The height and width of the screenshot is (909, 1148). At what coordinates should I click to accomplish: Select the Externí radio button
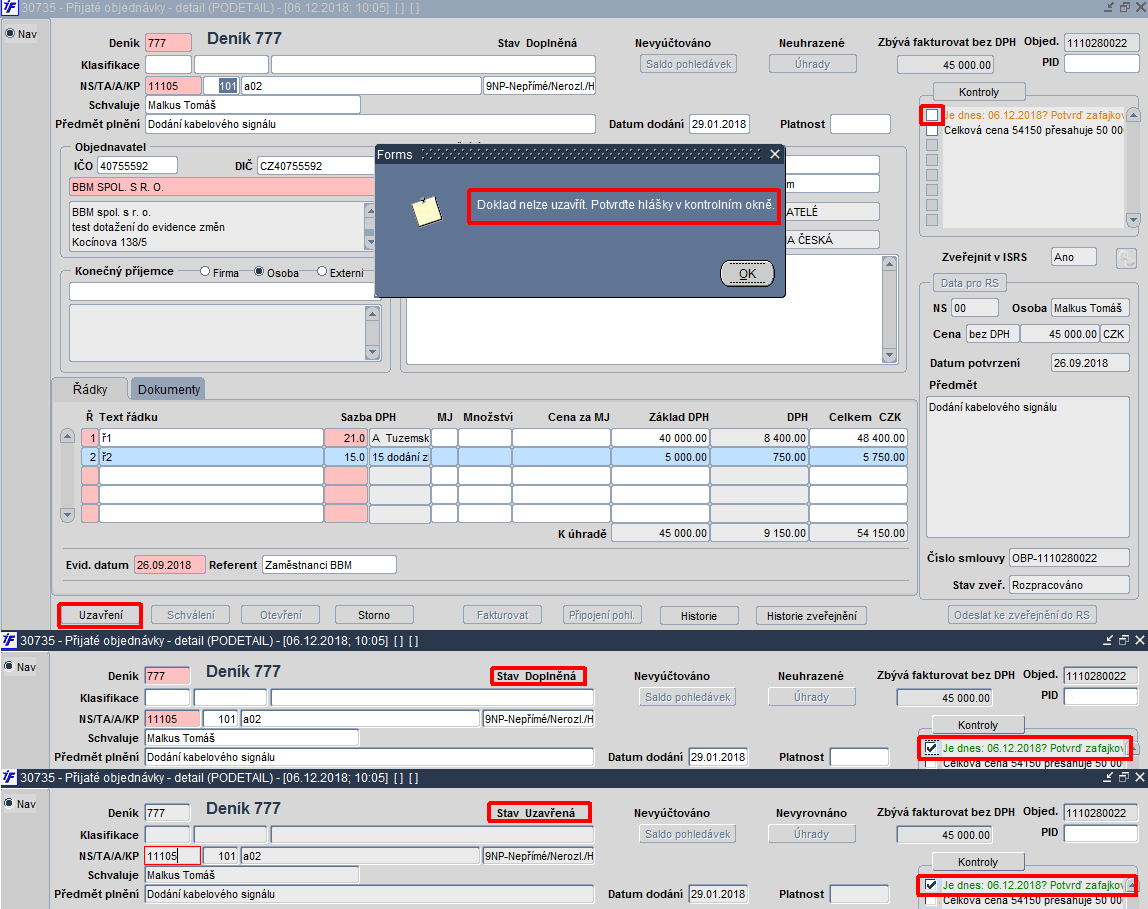pyautogui.click(x=322, y=272)
